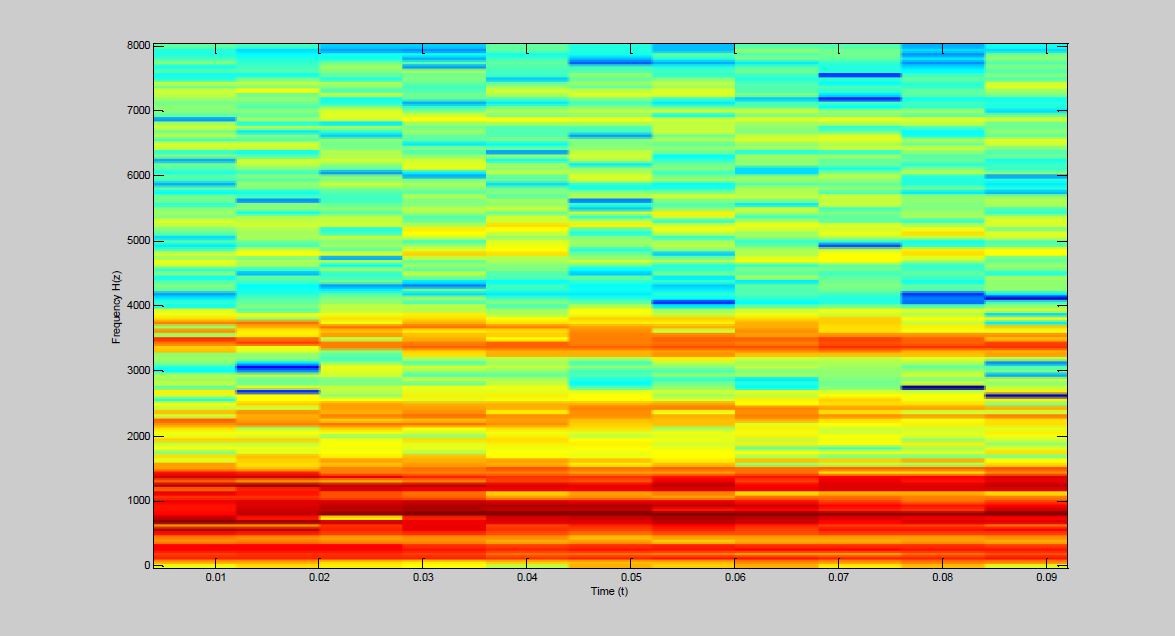1175x636 pixels.
Task: Click dark blue band near 5000 Hz at 0.07
Action: 859,245
